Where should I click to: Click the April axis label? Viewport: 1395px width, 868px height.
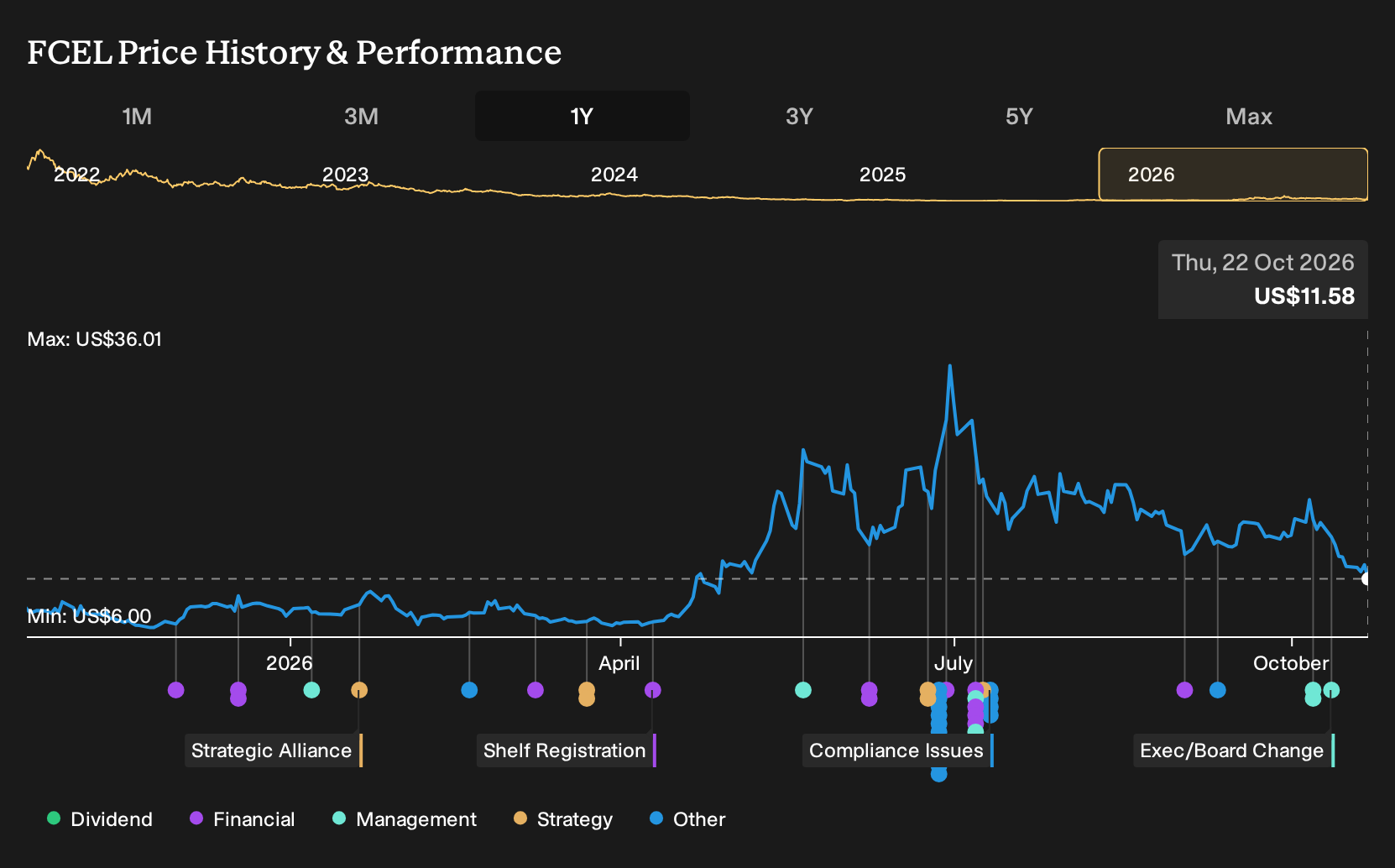[619, 663]
